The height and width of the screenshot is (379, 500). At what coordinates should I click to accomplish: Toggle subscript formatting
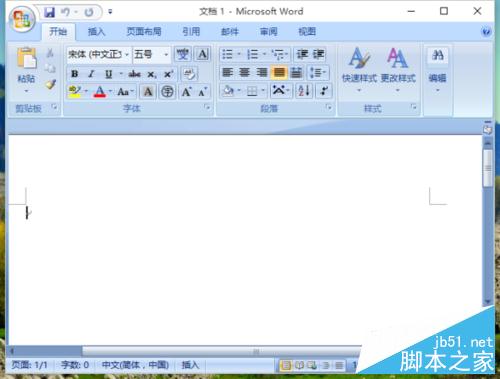[x=152, y=74]
